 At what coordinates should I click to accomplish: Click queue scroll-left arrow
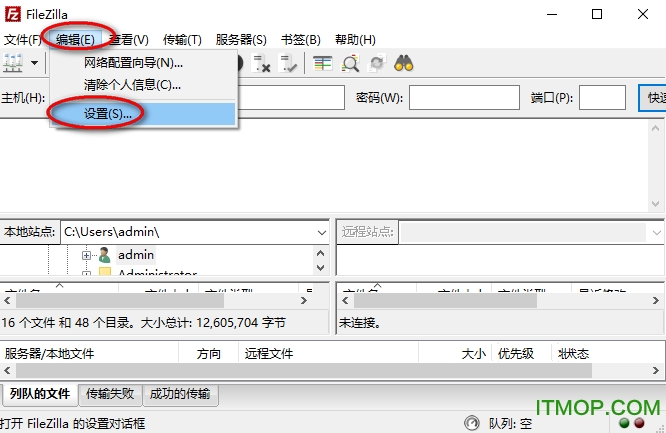click(x=7, y=371)
